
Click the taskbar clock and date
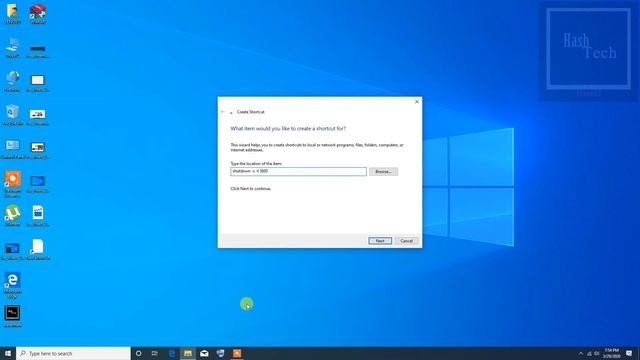611,353
